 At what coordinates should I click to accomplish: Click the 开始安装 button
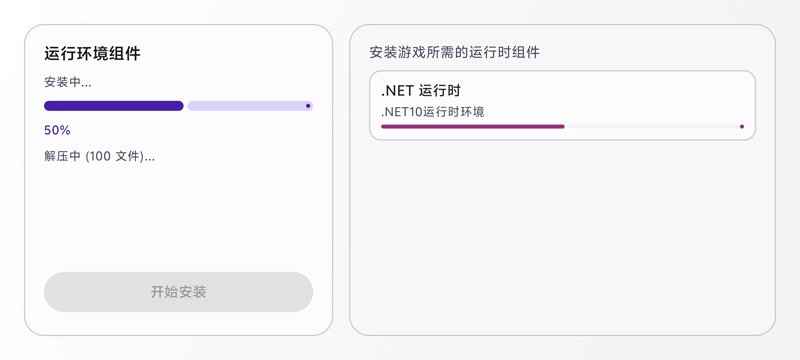178,292
